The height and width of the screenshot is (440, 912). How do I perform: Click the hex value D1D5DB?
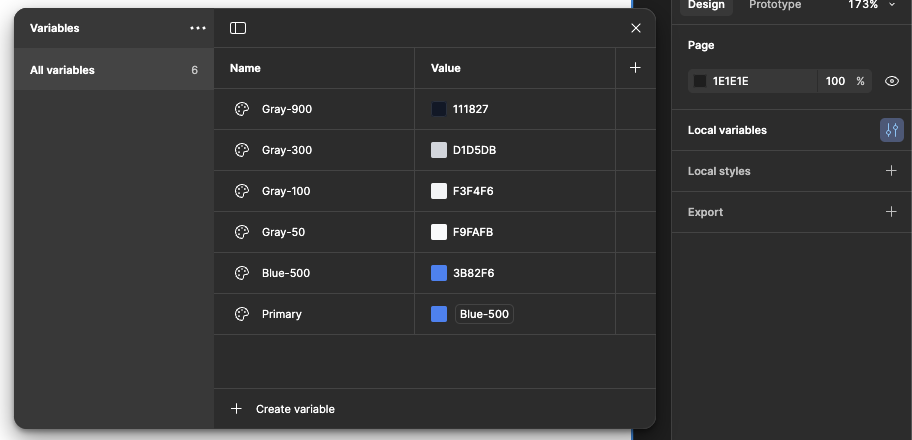click(x=475, y=150)
